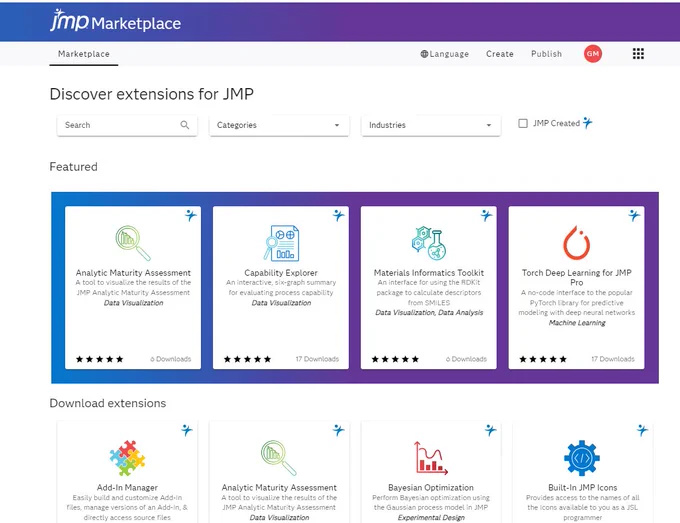680x523 pixels.
Task: Open the featured Capability Explorer icon
Action: click(281, 243)
